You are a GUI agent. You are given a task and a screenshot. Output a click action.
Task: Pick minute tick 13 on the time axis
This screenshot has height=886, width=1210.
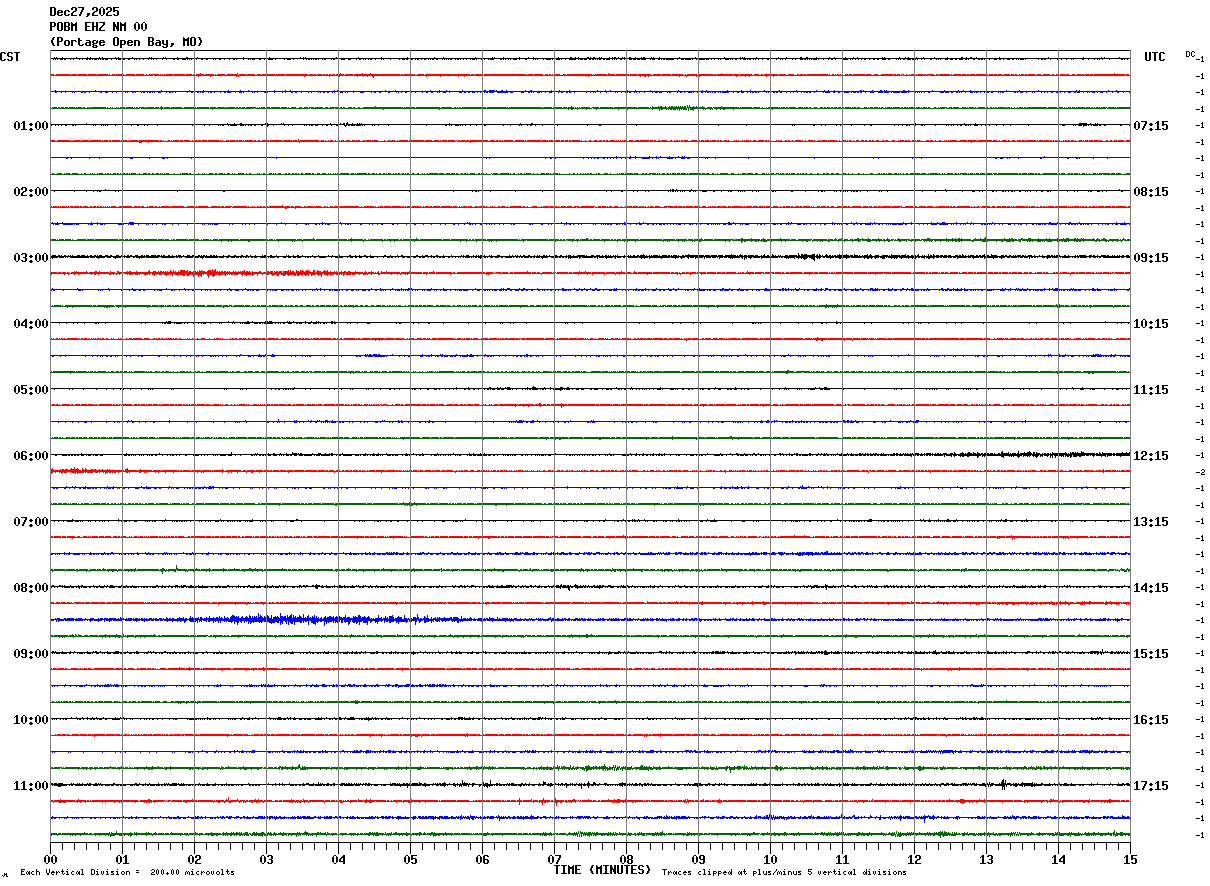986,859
